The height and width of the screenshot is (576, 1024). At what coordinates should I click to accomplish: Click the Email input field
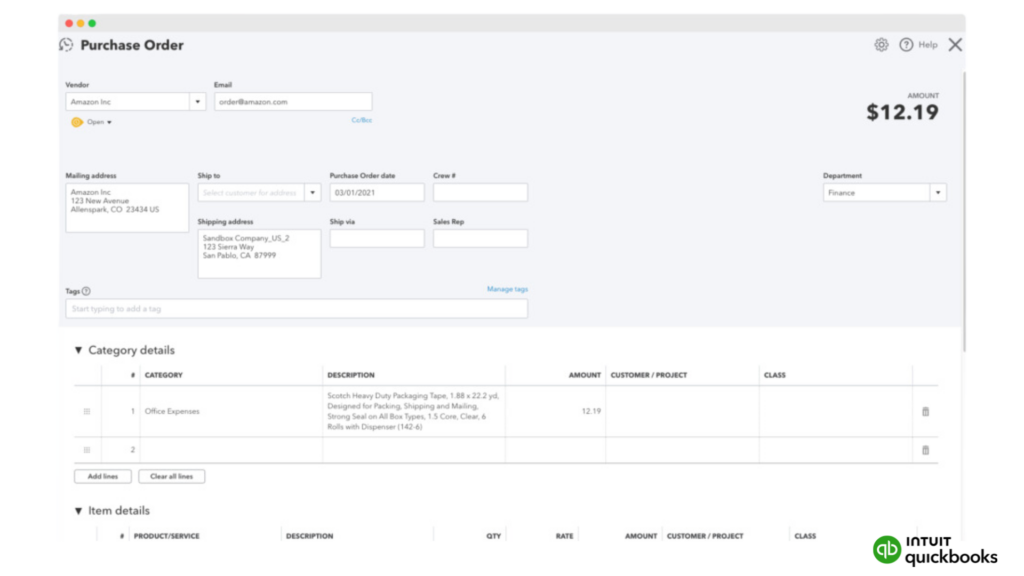[x=293, y=102]
